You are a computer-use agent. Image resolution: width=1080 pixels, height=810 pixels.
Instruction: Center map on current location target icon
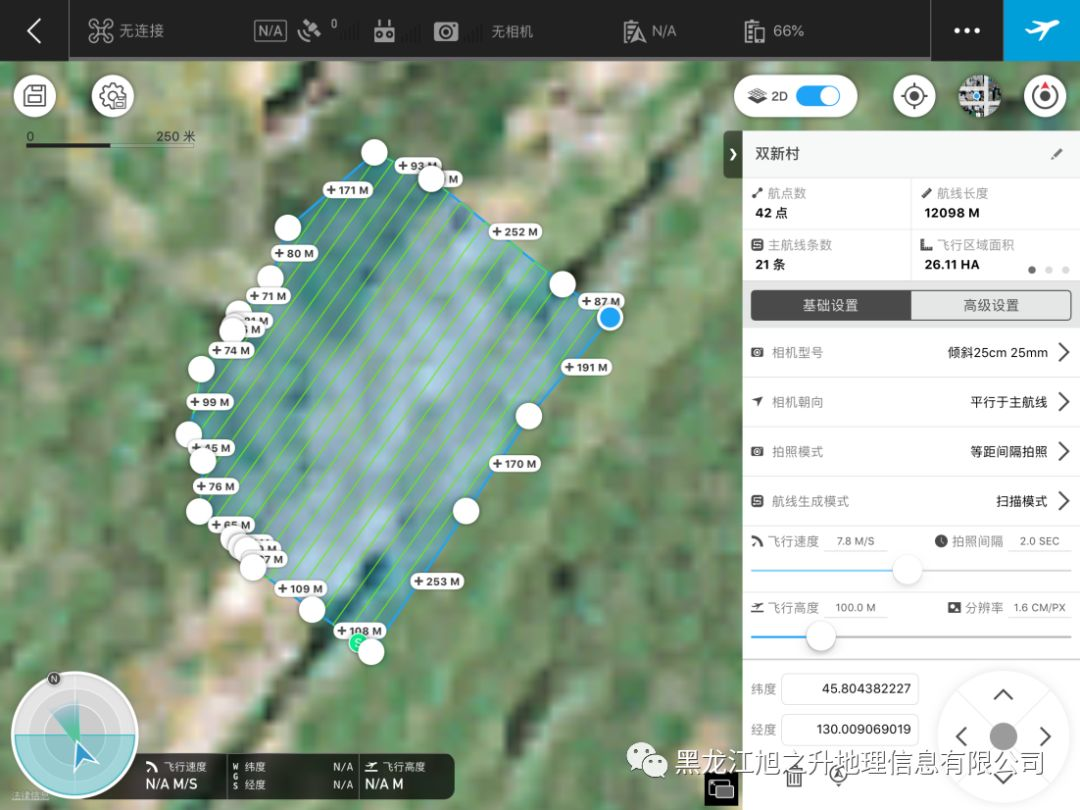(x=913, y=96)
